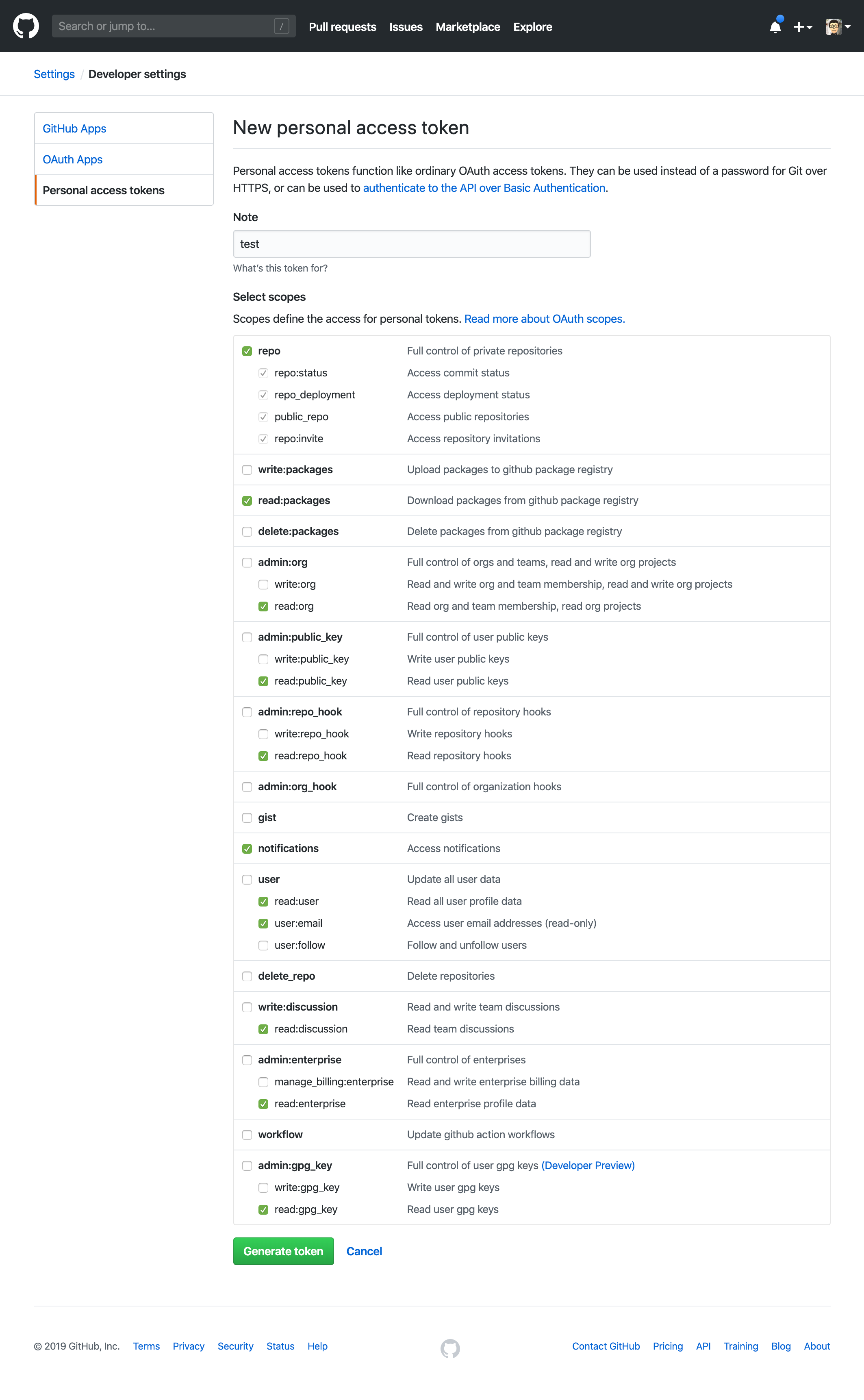Click the GitHub mark in footer
Viewport: 864px width, 1400px height.
450,1348
